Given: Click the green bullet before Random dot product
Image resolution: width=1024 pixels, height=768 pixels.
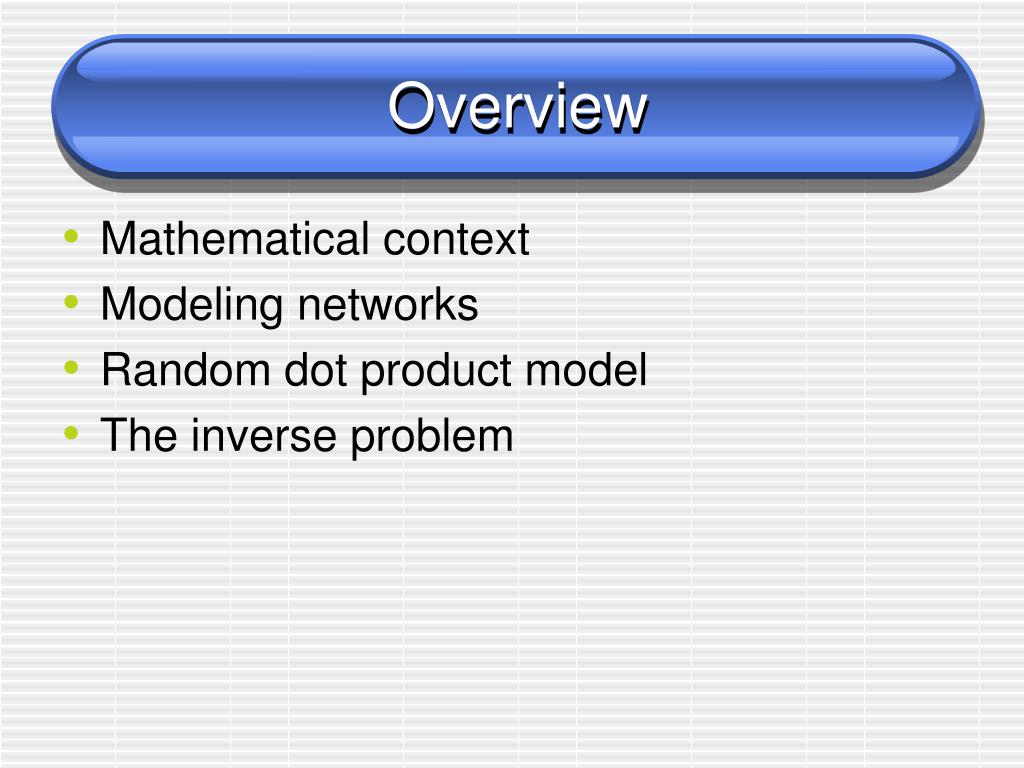Looking at the screenshot, I should pos(71,367).
